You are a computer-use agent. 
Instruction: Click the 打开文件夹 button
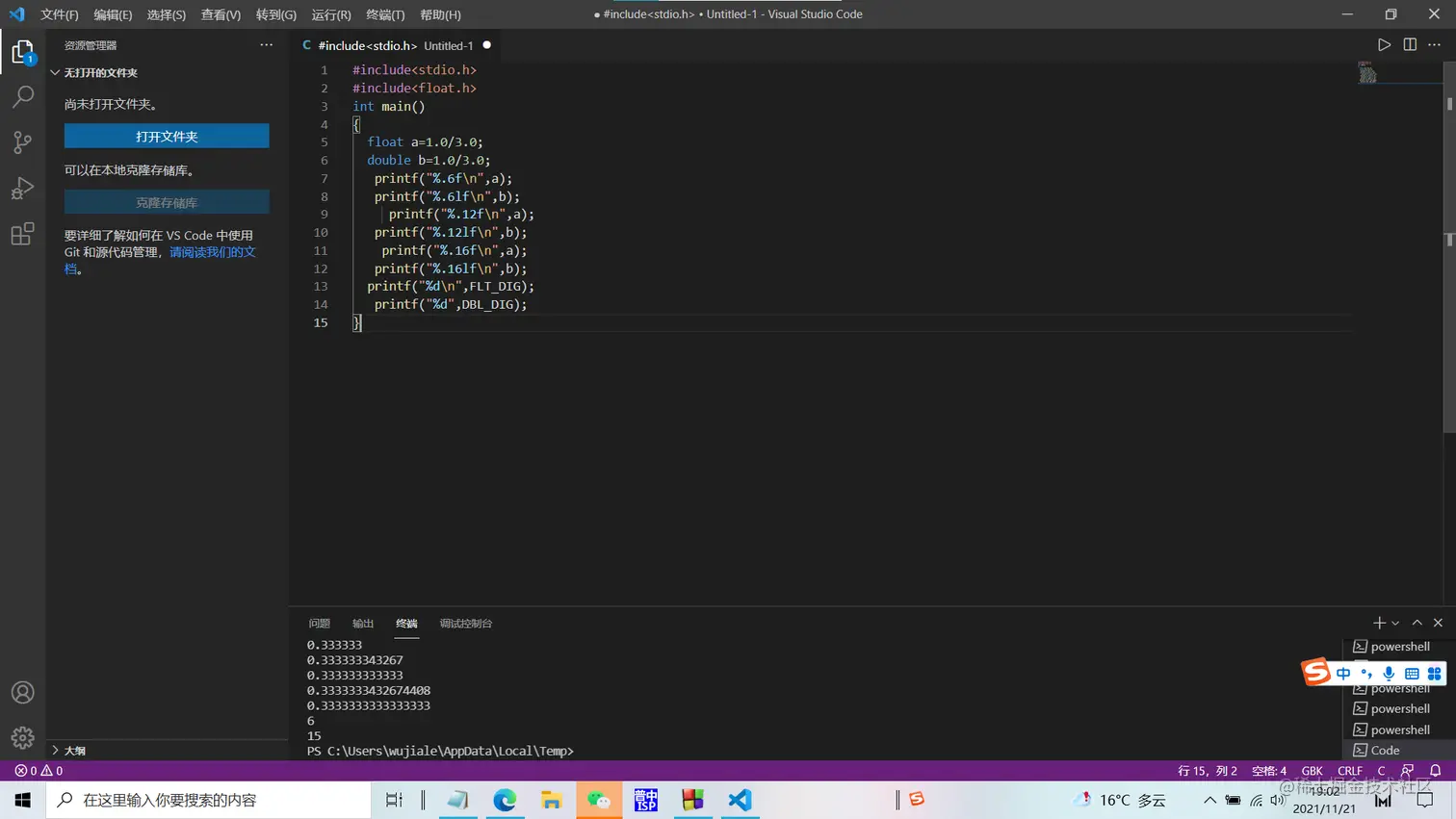click(x=167, y=137)
